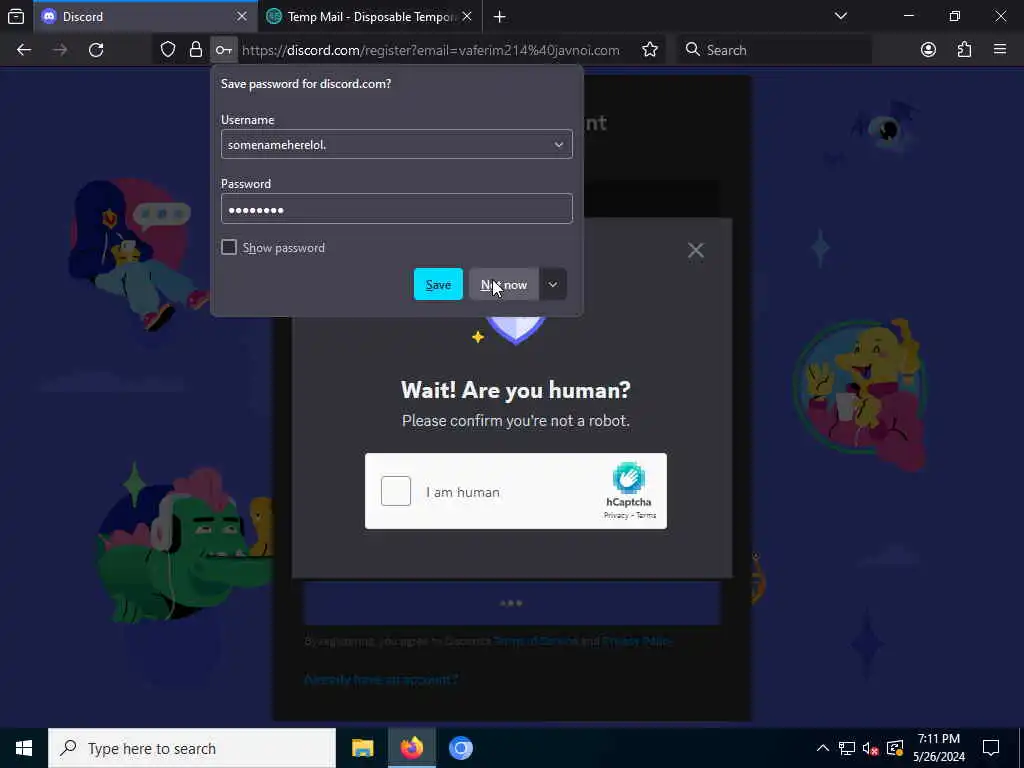
Task: Open the blue circle app on taskbar
Action: (460, 748)
